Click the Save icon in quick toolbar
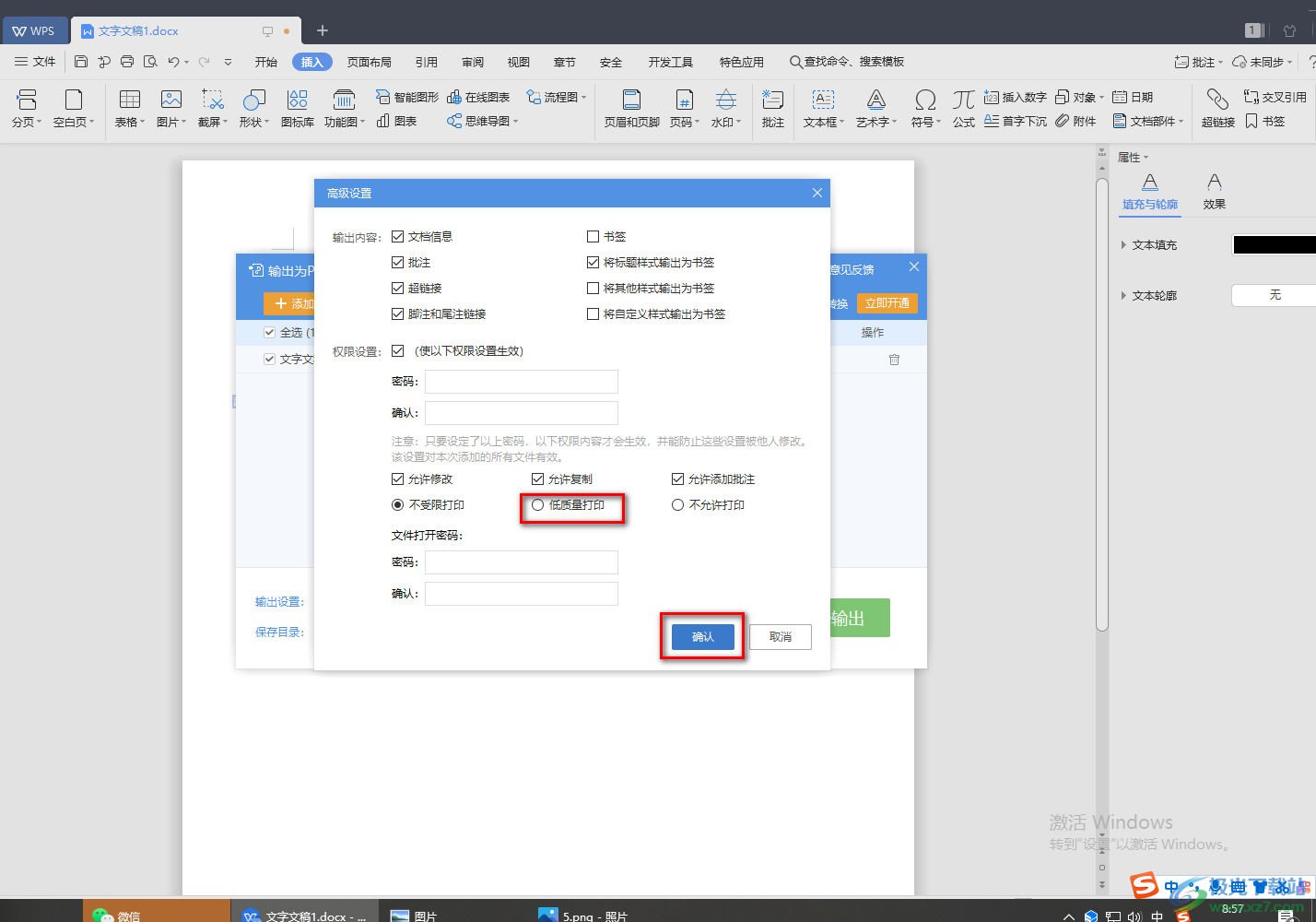The height and width of the screenshot is (922, 1316). click(x=81, y=62)
